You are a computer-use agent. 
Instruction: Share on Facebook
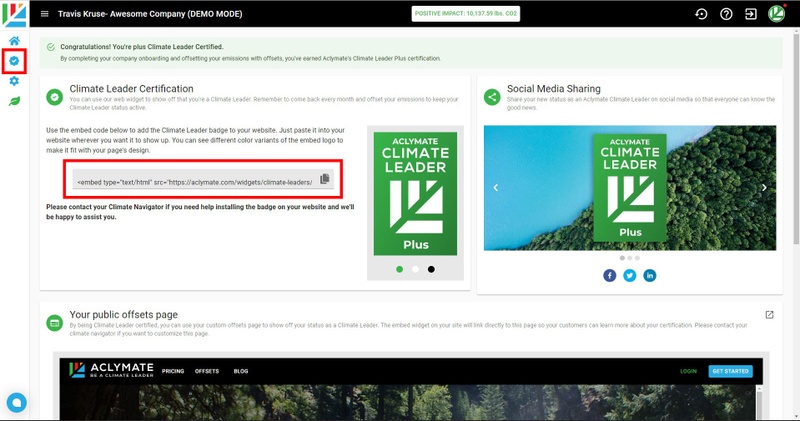tap(610, 276)
